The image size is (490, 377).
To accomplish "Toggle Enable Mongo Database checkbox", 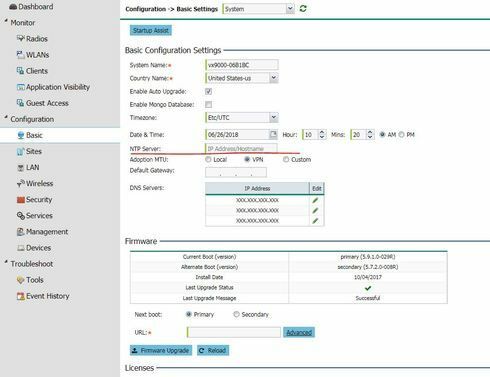I will tap(209, 105).
